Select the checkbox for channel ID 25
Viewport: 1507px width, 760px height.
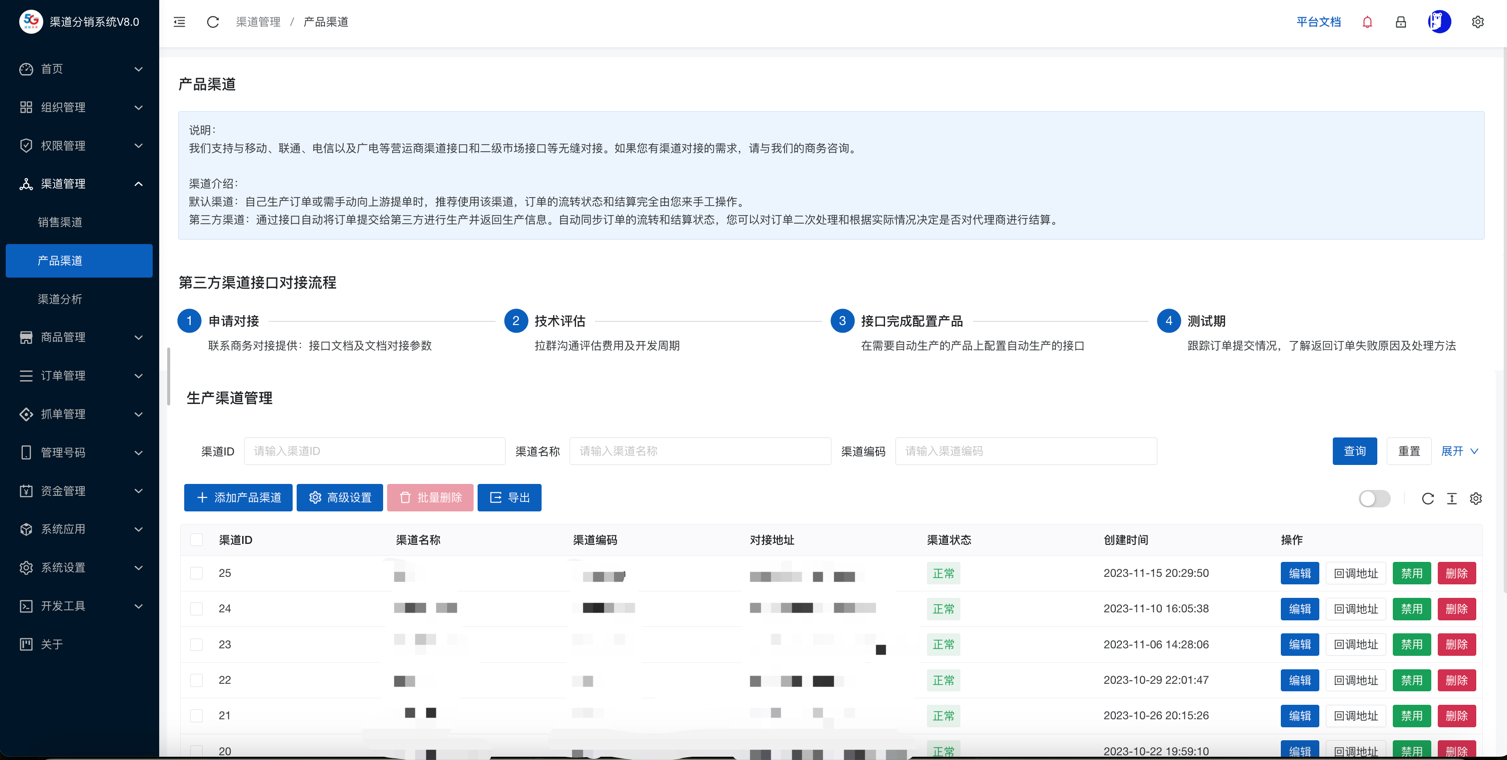[197, 574]
